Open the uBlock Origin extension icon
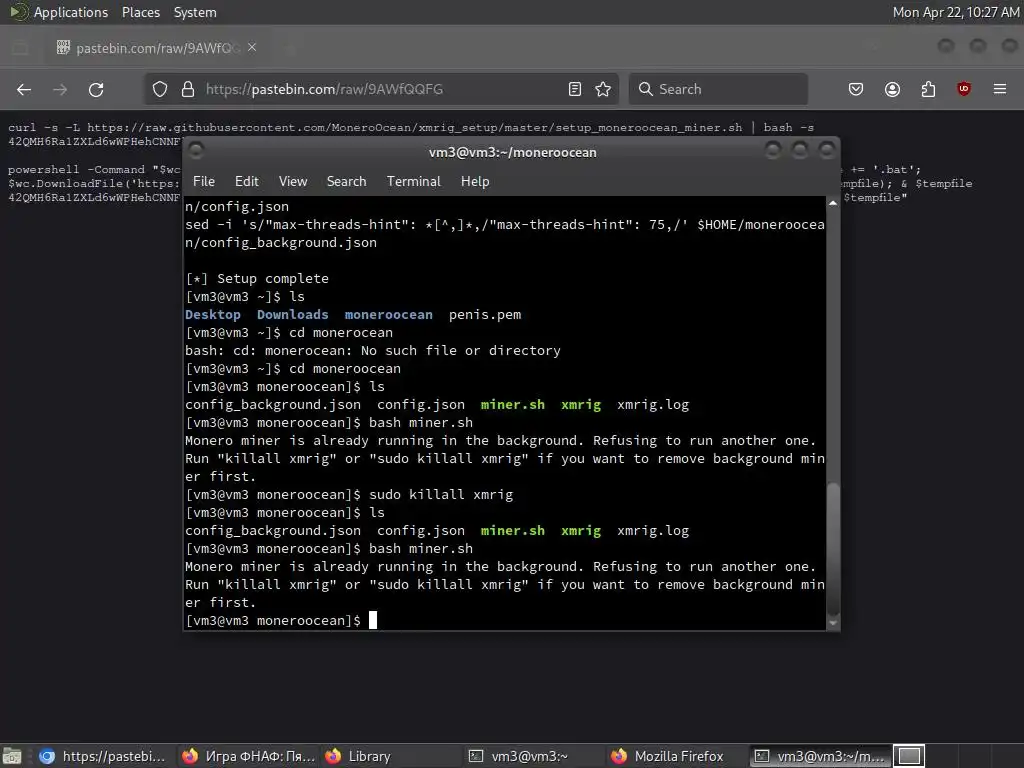Viewport: 1024px width, 768px height. click(964, 89)
